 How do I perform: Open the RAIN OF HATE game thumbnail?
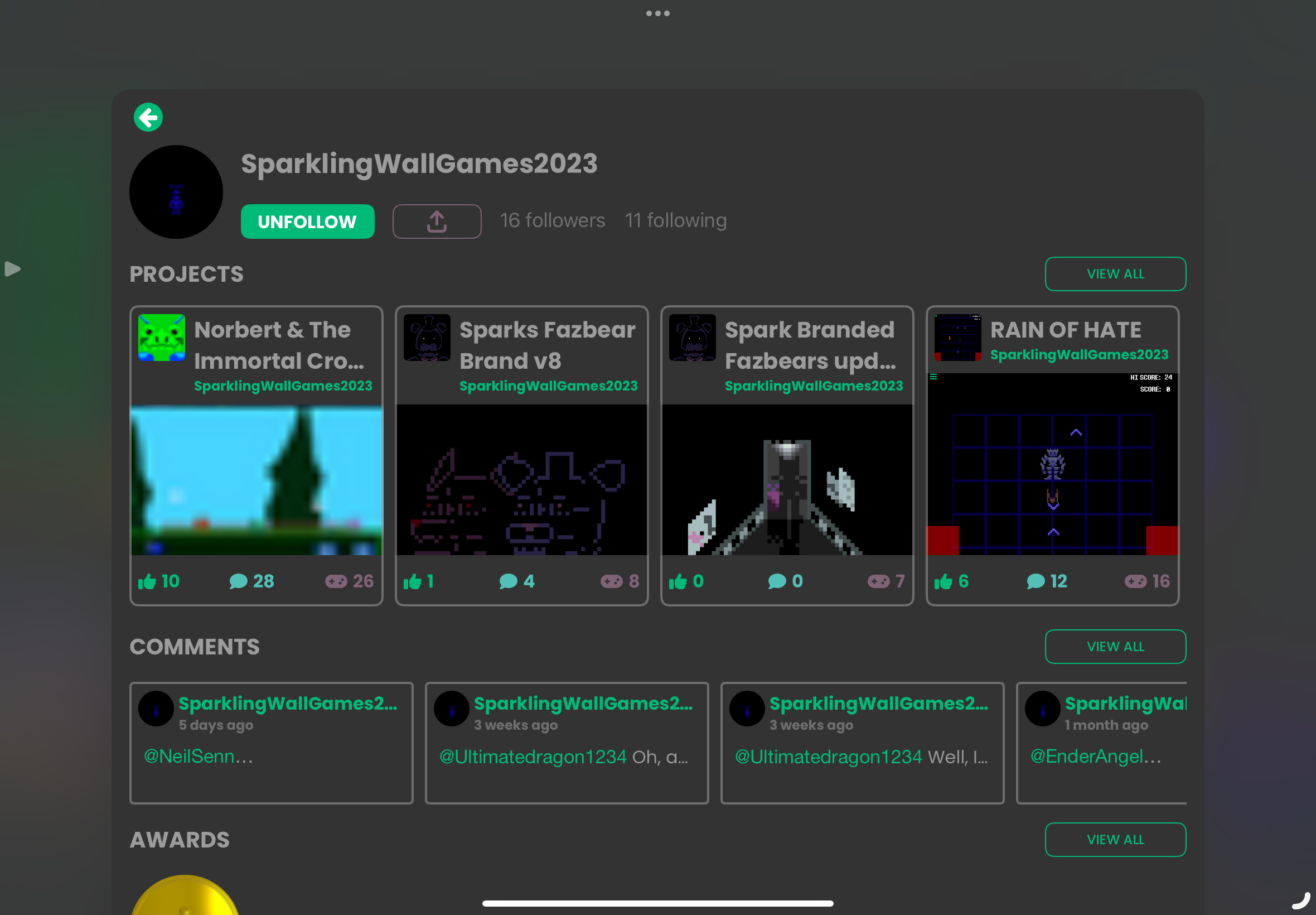pyautogui.click(x=1052, y=464)
